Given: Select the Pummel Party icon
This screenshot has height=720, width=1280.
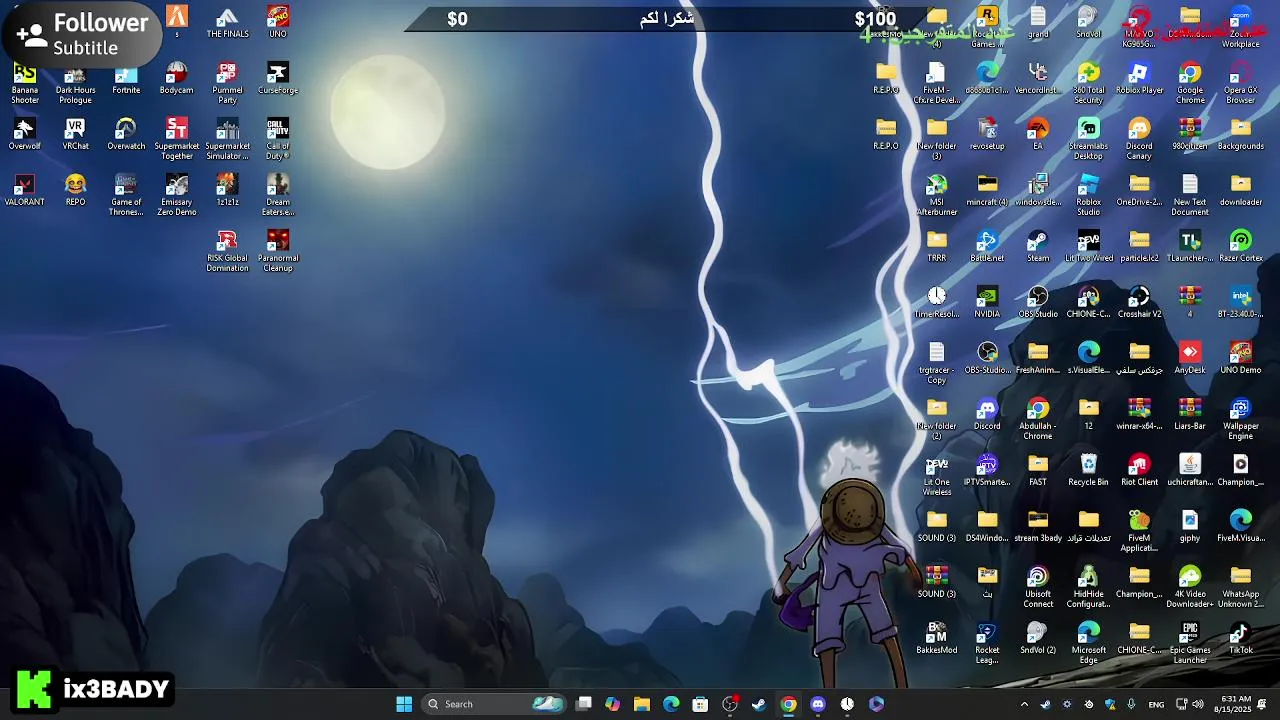Looking at the screenshot, I should tap(227, 83).
